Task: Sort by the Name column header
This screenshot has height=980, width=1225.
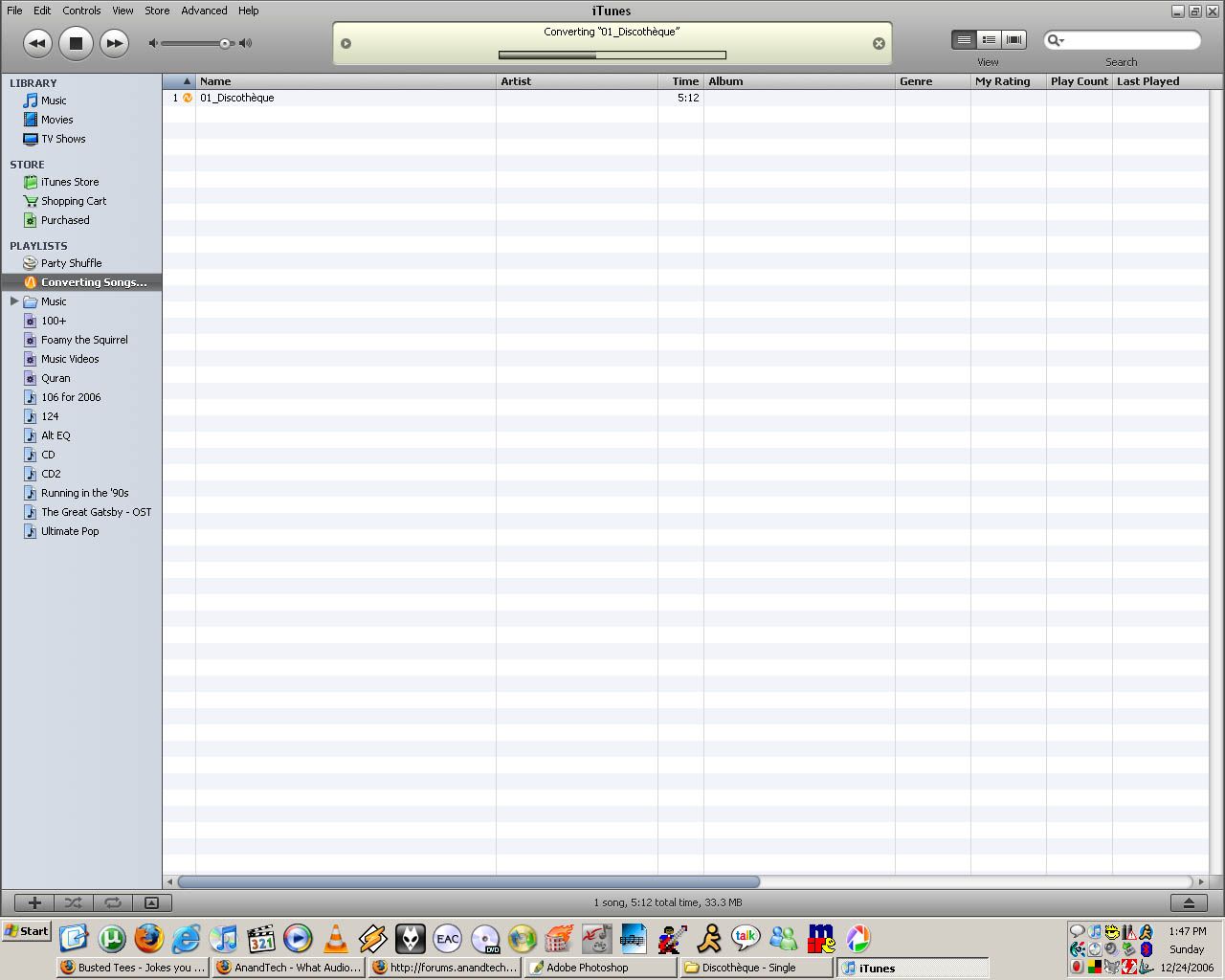Action: coord(345,81)
